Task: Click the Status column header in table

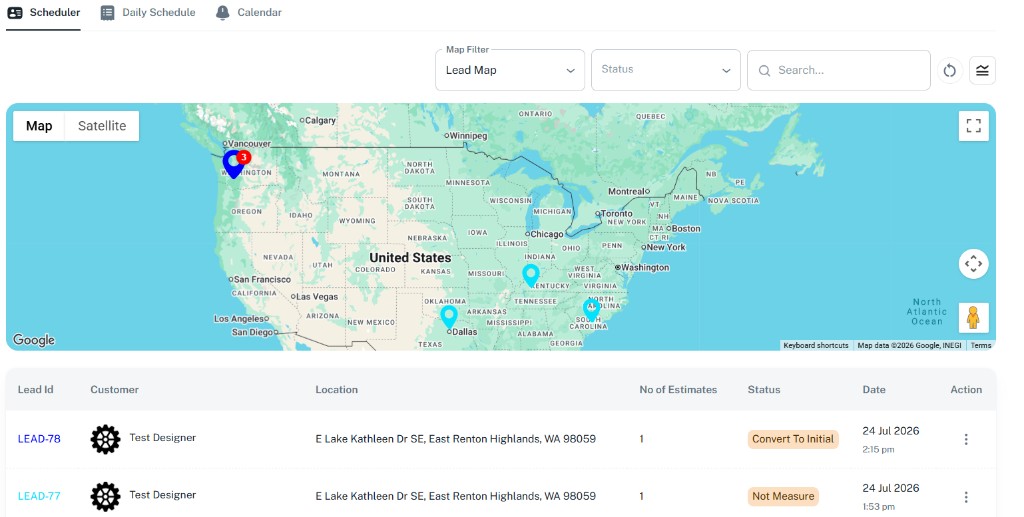Action: [764, 390]
